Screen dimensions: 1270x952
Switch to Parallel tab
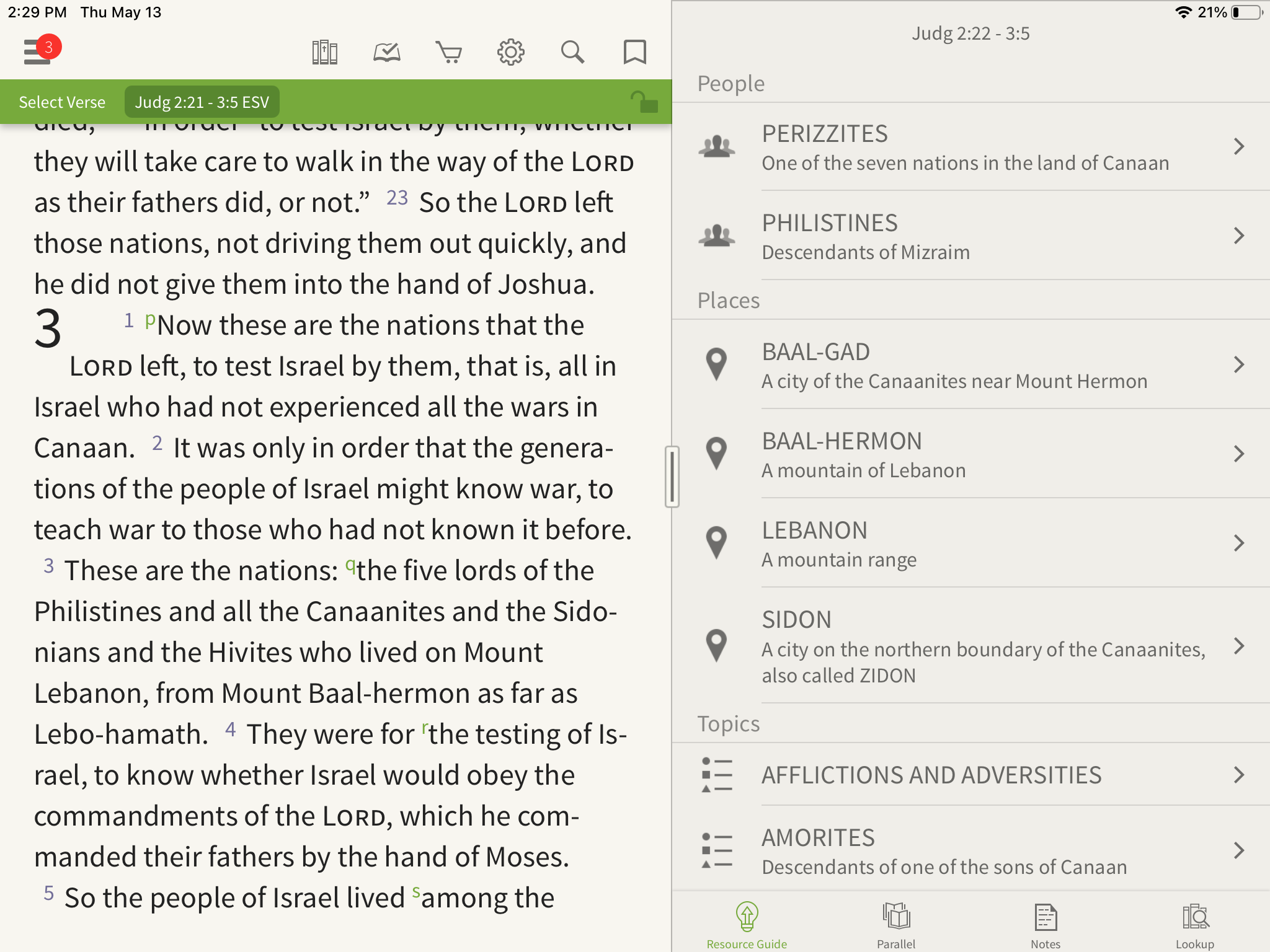(x=896, y=925)
